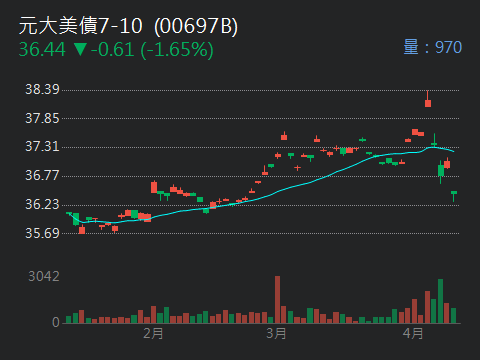
Task: Click the 37.85 price axis label
Action: [42, 118]
